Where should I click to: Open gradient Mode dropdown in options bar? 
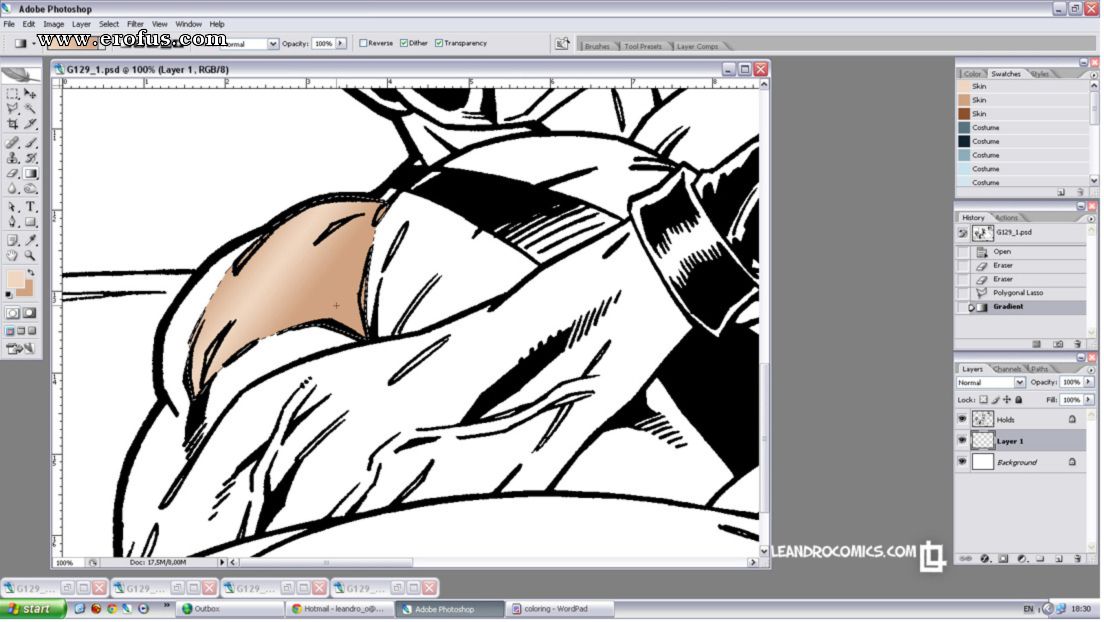point(272,44)
